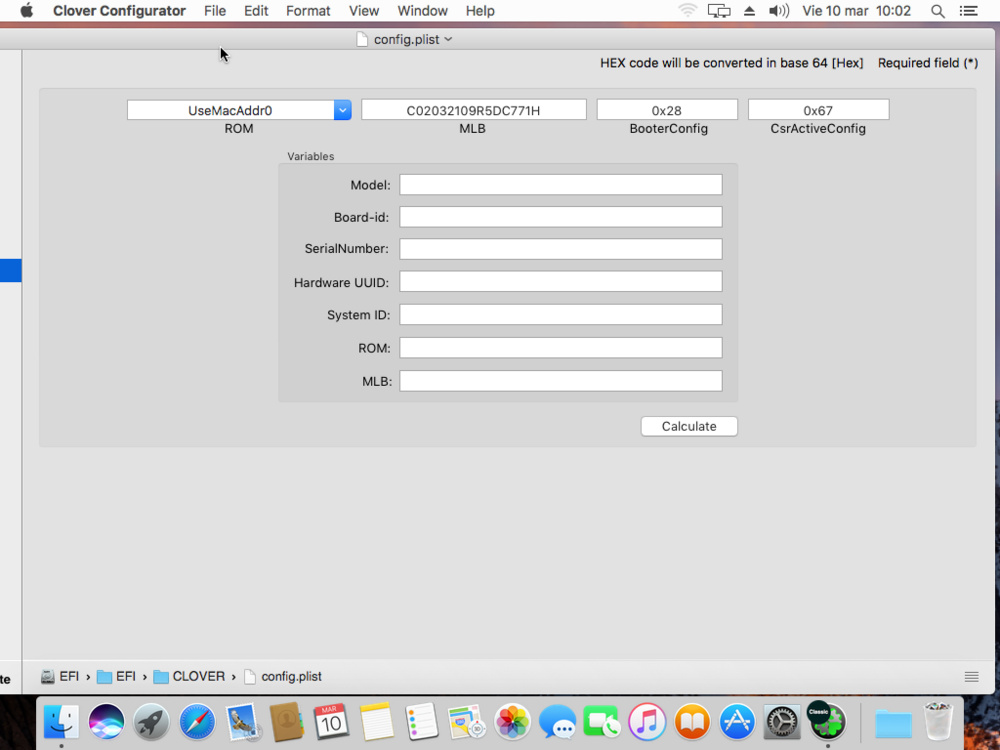Click the volume speaker icon
The width and height of the screenshot is (1000, 750).
(779, 11)
